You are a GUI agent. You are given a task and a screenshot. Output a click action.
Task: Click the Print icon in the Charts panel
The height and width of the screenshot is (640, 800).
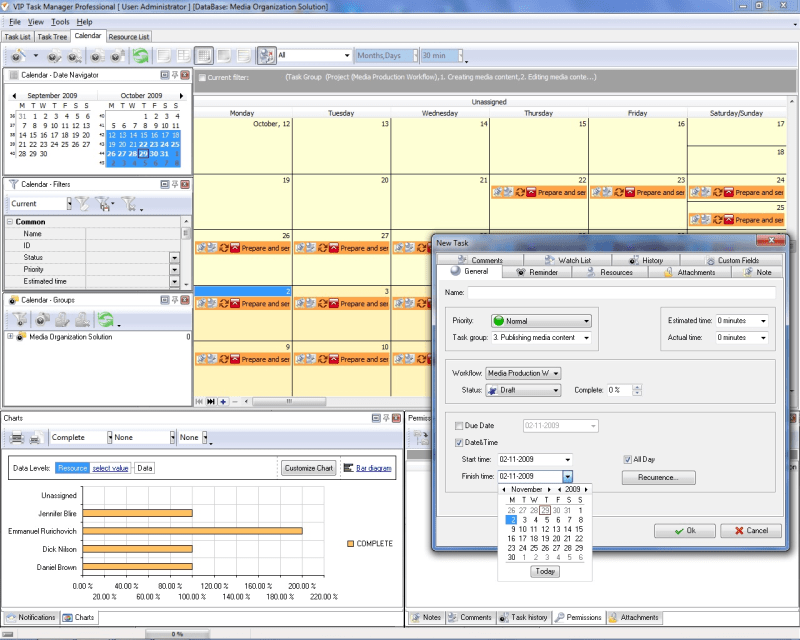click(15, 437)
